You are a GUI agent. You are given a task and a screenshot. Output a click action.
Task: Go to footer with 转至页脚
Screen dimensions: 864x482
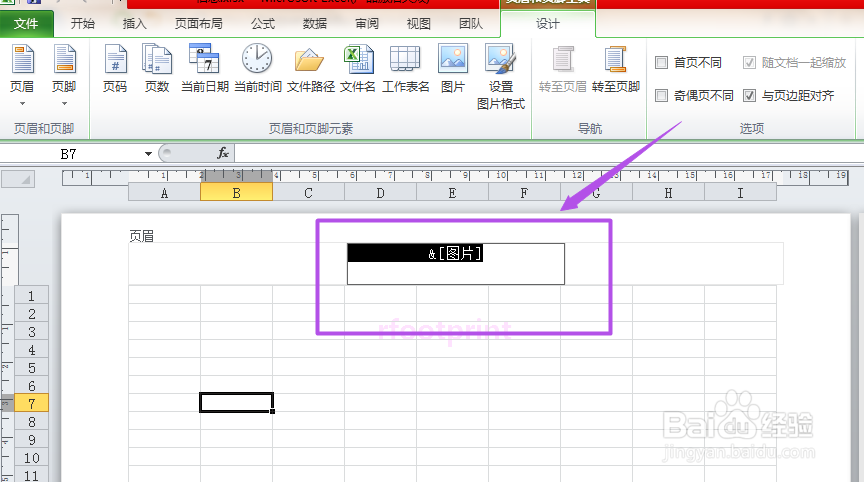coord(615,69)
